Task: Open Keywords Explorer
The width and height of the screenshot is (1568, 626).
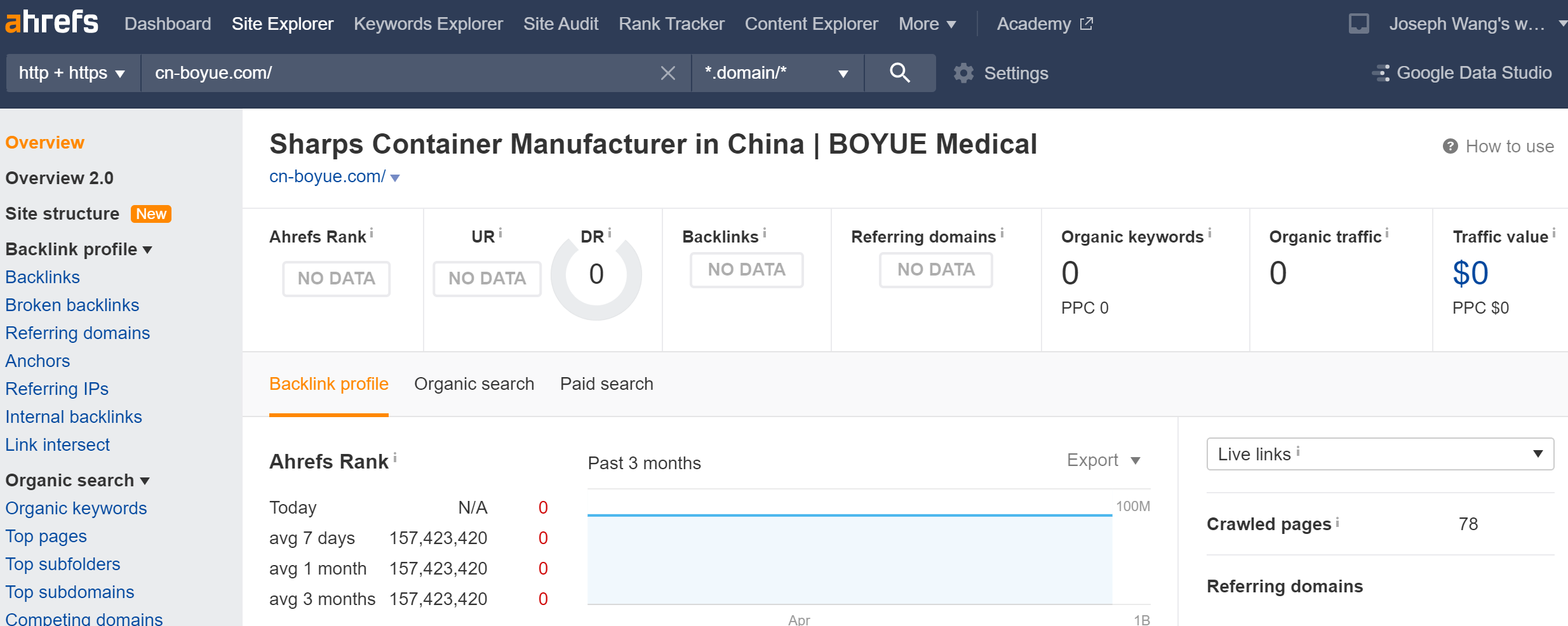Action: pos(428,24)
